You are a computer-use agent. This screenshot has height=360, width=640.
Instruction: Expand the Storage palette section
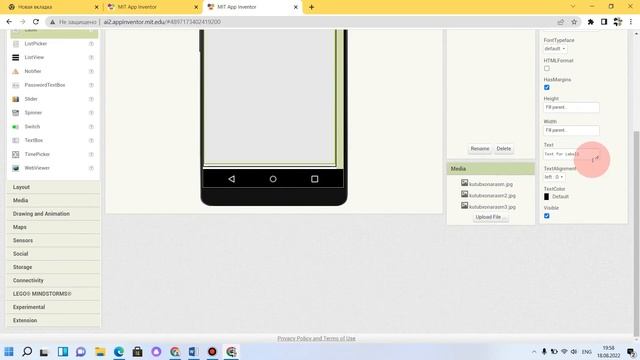(53, 267)
